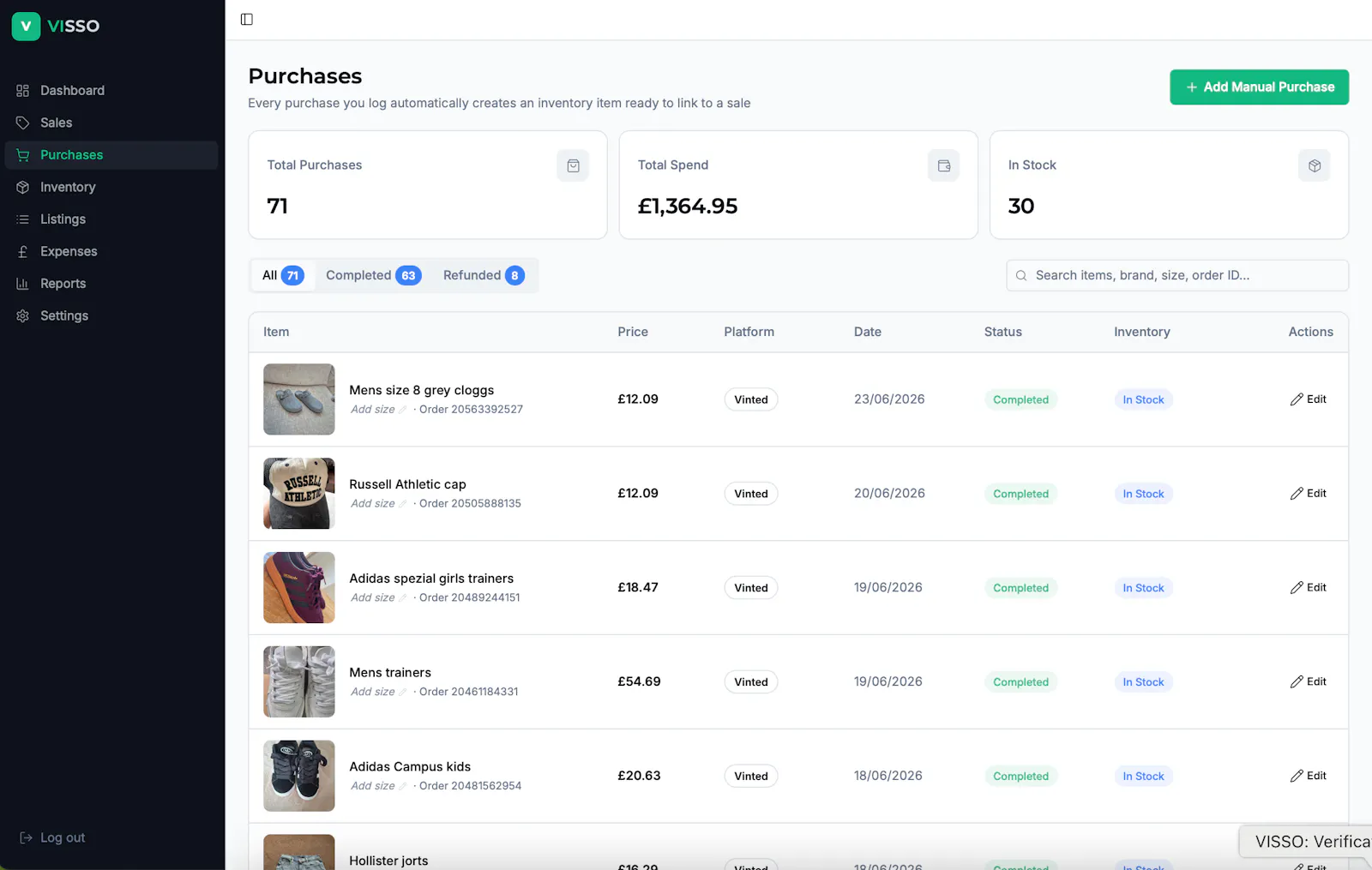Open the Adidas spezial trainers thumbnail
1372x870 pixels.
[x=299, y=587]
